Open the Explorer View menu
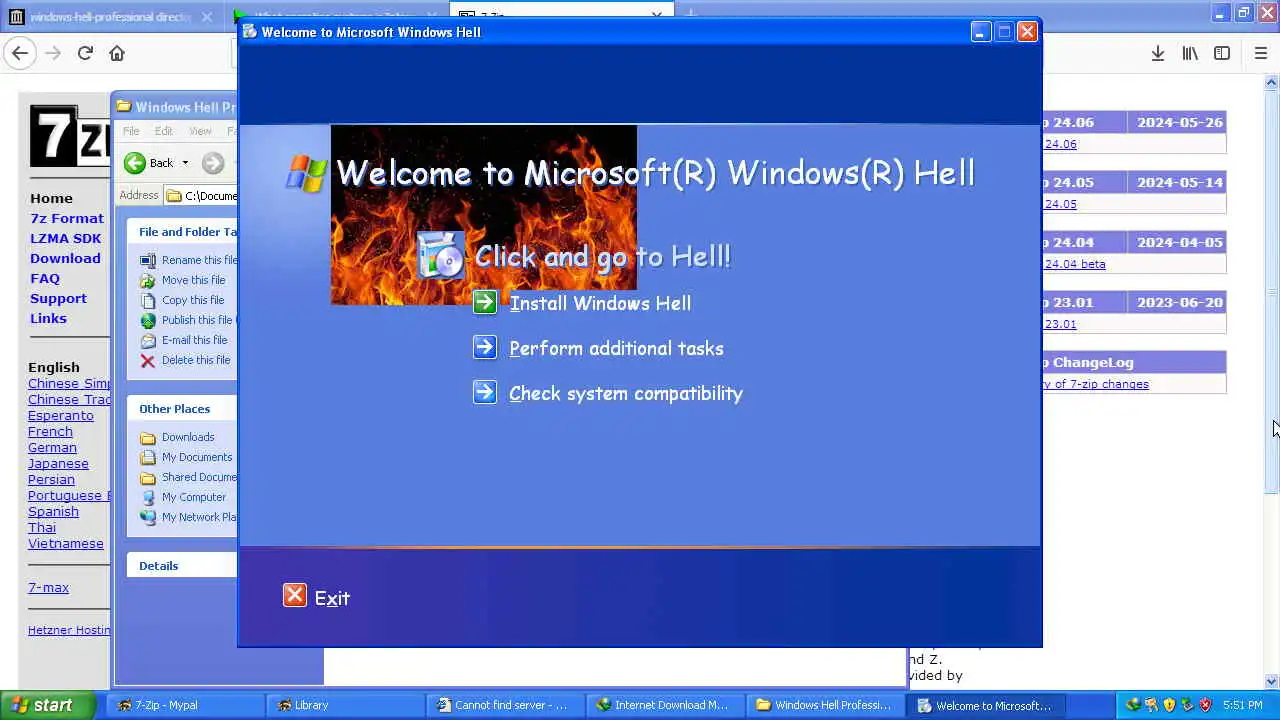This screenshot has width=1280, height=720. click(x=200, y=131)
